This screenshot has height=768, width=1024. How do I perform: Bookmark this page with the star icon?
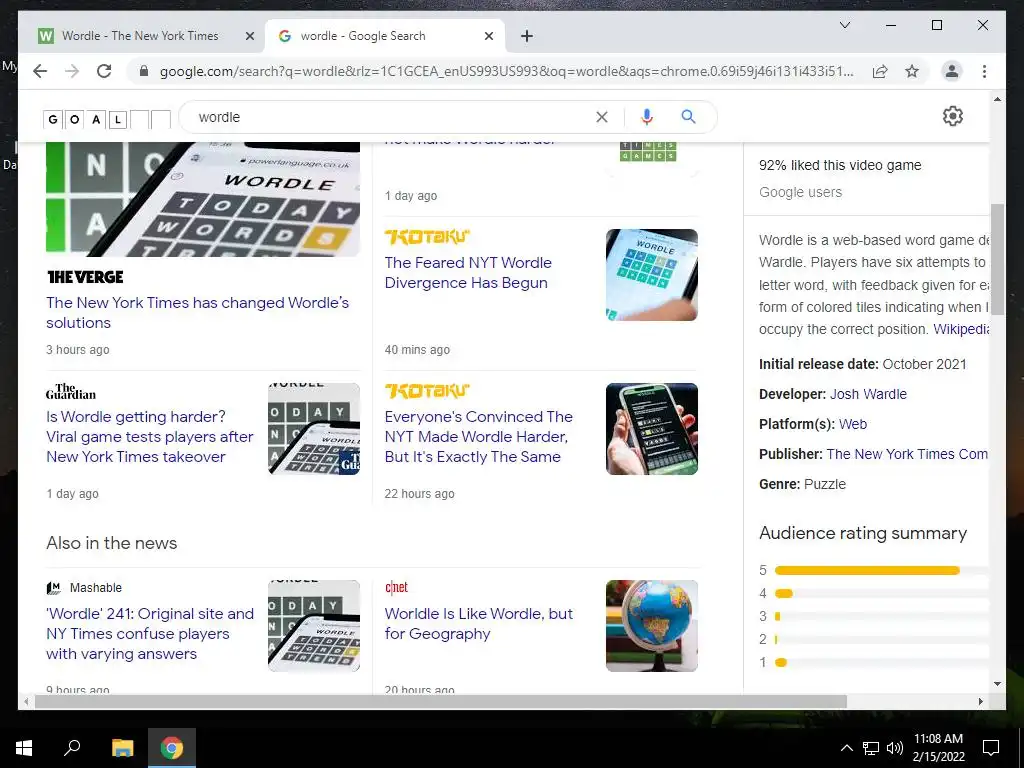pos(912,71)
